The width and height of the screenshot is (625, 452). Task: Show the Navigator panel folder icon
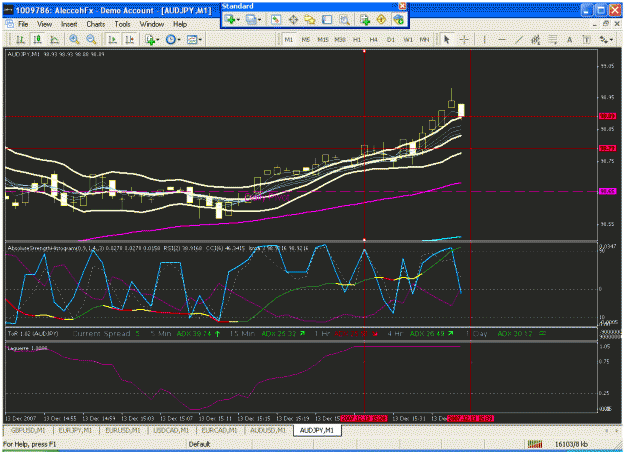(x=310, y=19)
